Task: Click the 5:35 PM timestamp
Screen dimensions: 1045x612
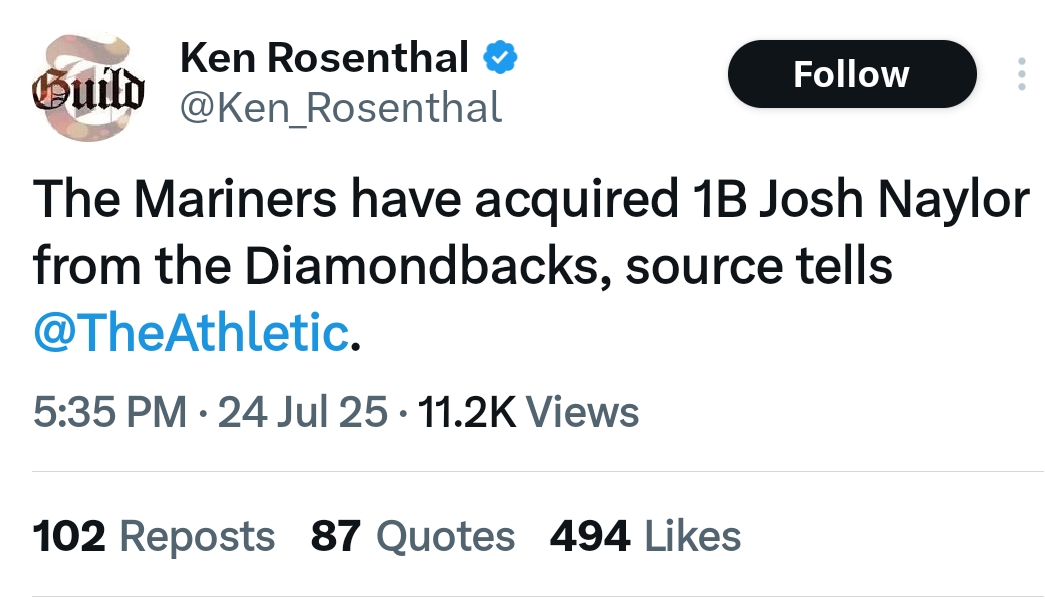Action: click(x=110, y=412)
